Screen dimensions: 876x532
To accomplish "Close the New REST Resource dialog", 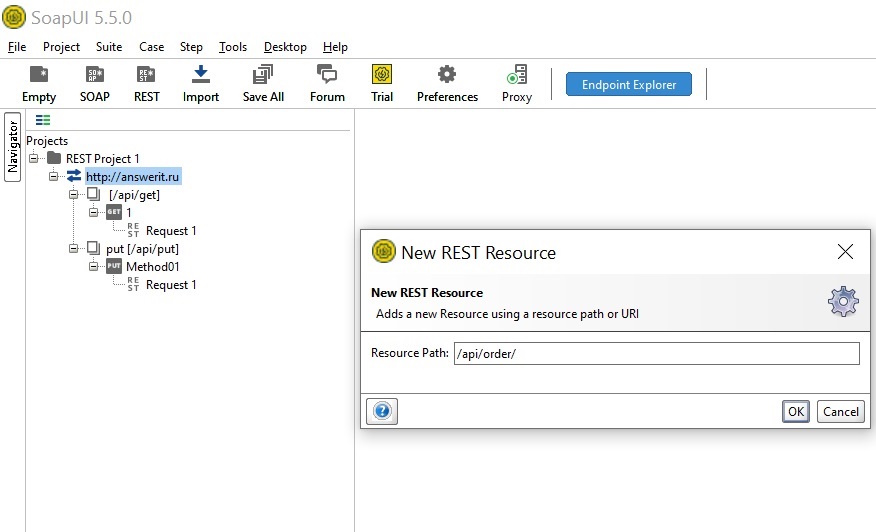I will pyautogui.click(x=845, y=251).
